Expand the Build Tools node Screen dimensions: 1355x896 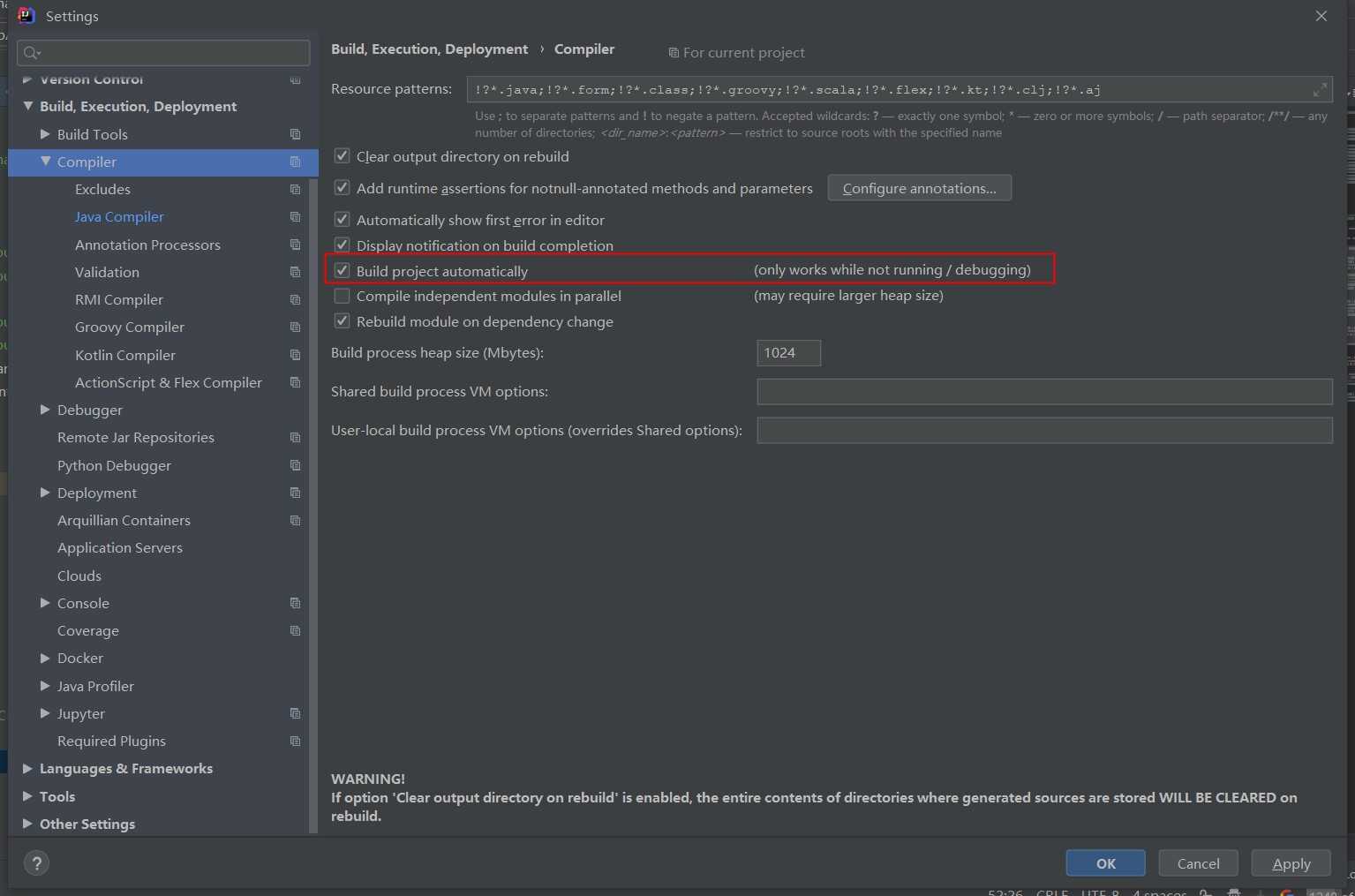click(45, 134)
